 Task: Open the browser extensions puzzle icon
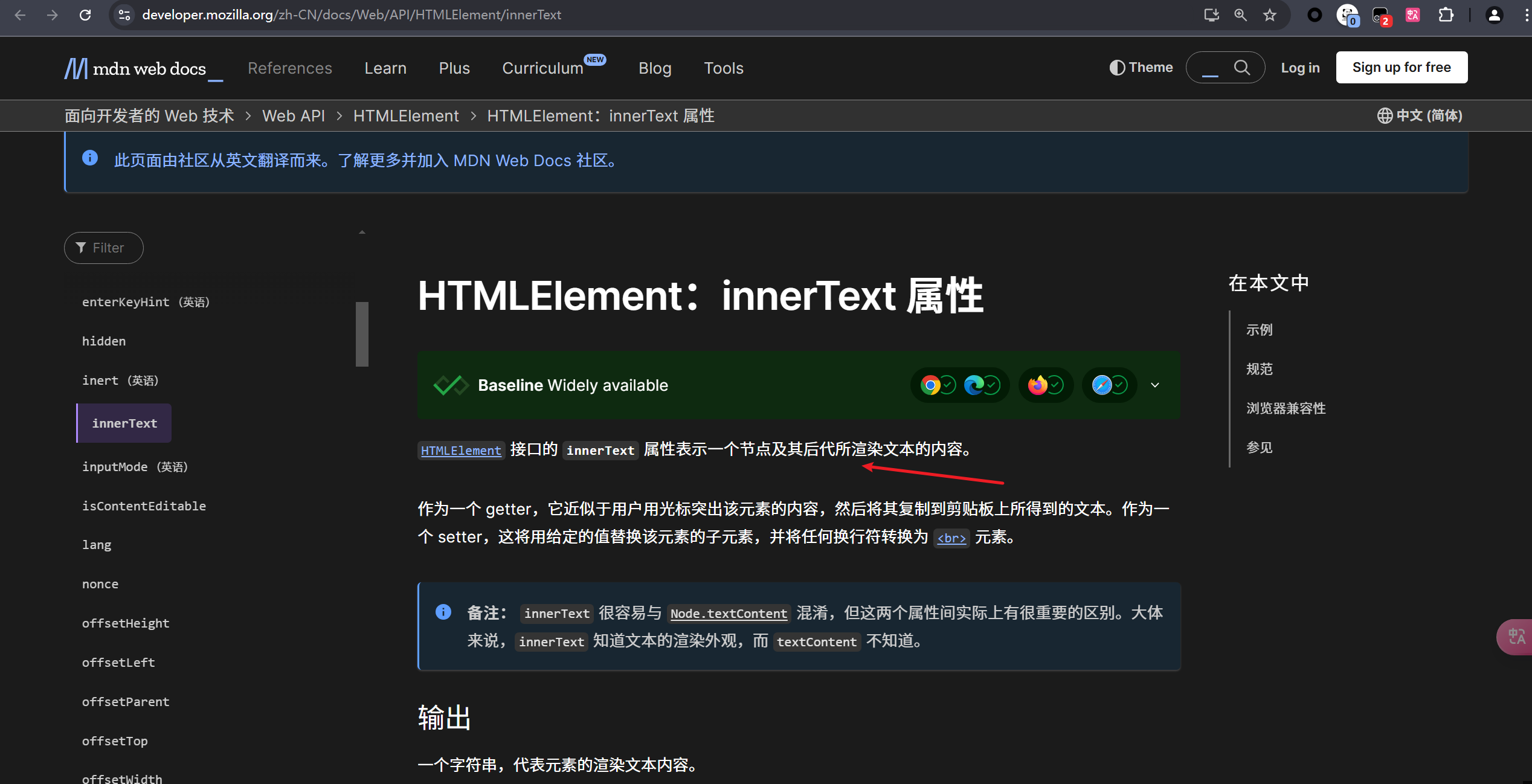(x=1446, y=15)
